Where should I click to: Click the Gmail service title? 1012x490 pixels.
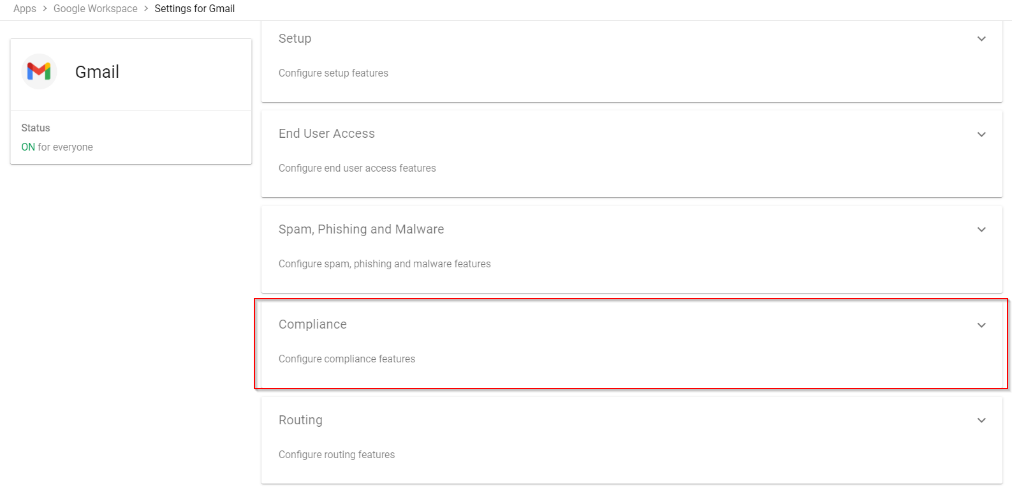97,72
